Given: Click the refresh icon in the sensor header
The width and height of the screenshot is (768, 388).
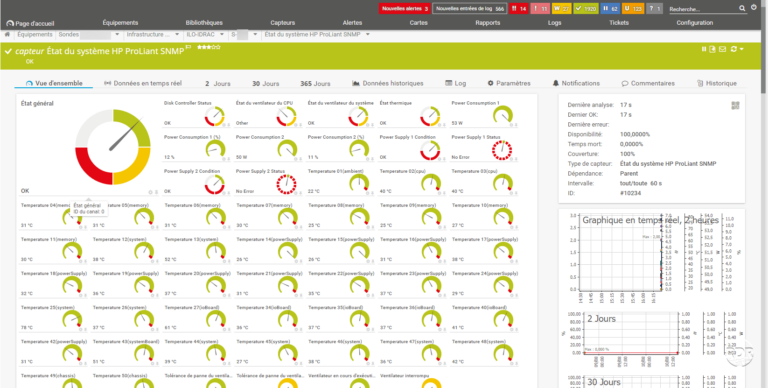Looking at the screenshot, I should [x=734, y=49].
